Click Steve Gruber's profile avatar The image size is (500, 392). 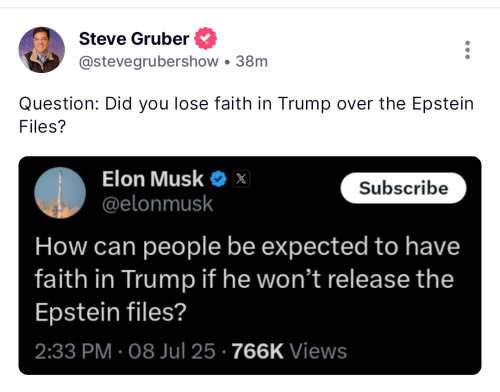(x=42, y=50)
